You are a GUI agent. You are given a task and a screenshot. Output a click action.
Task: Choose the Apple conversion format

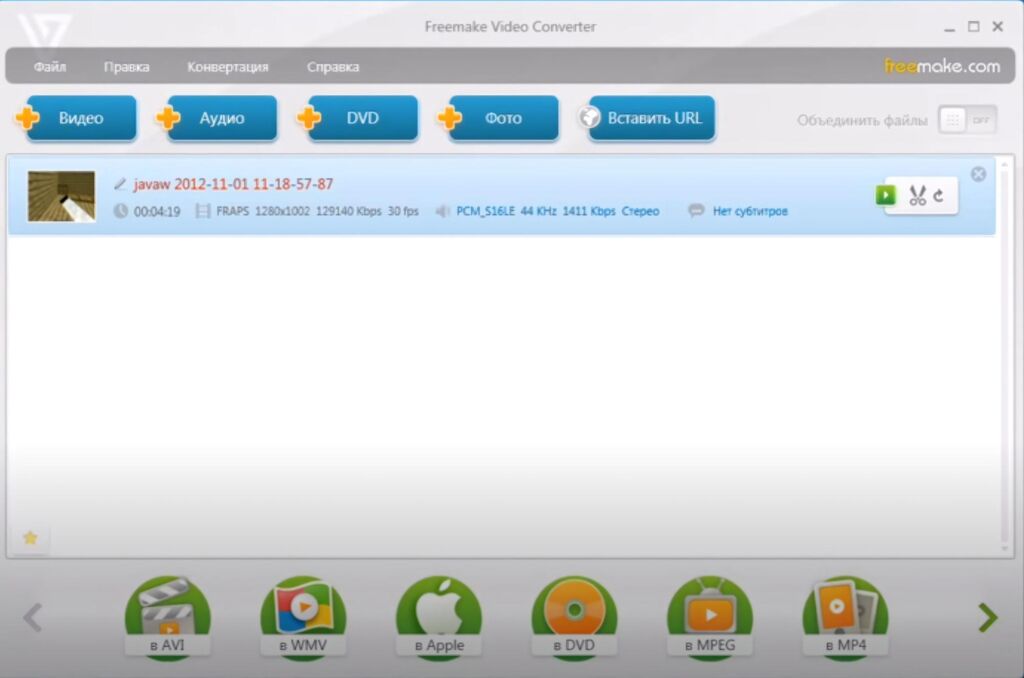pyautogui.click(x=439, y=617)
